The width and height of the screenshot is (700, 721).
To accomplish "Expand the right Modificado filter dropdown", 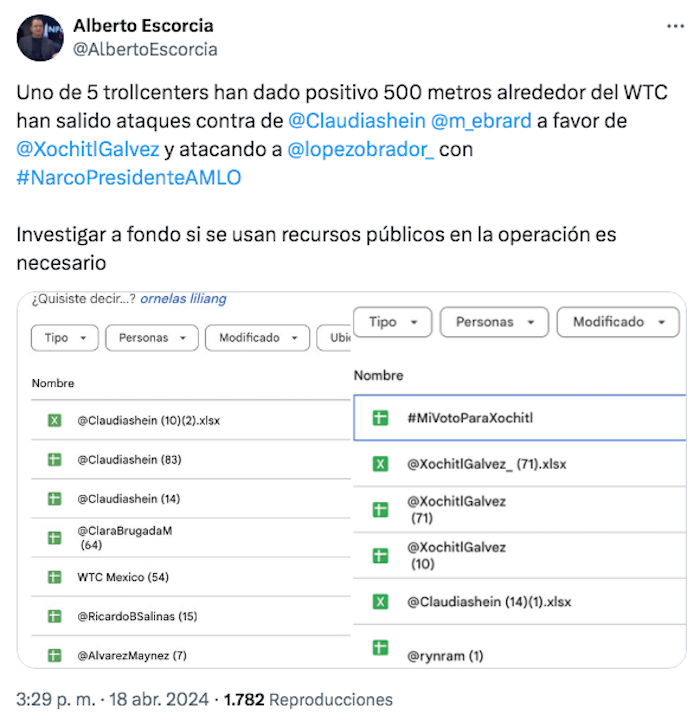I will tap(619, 322).
